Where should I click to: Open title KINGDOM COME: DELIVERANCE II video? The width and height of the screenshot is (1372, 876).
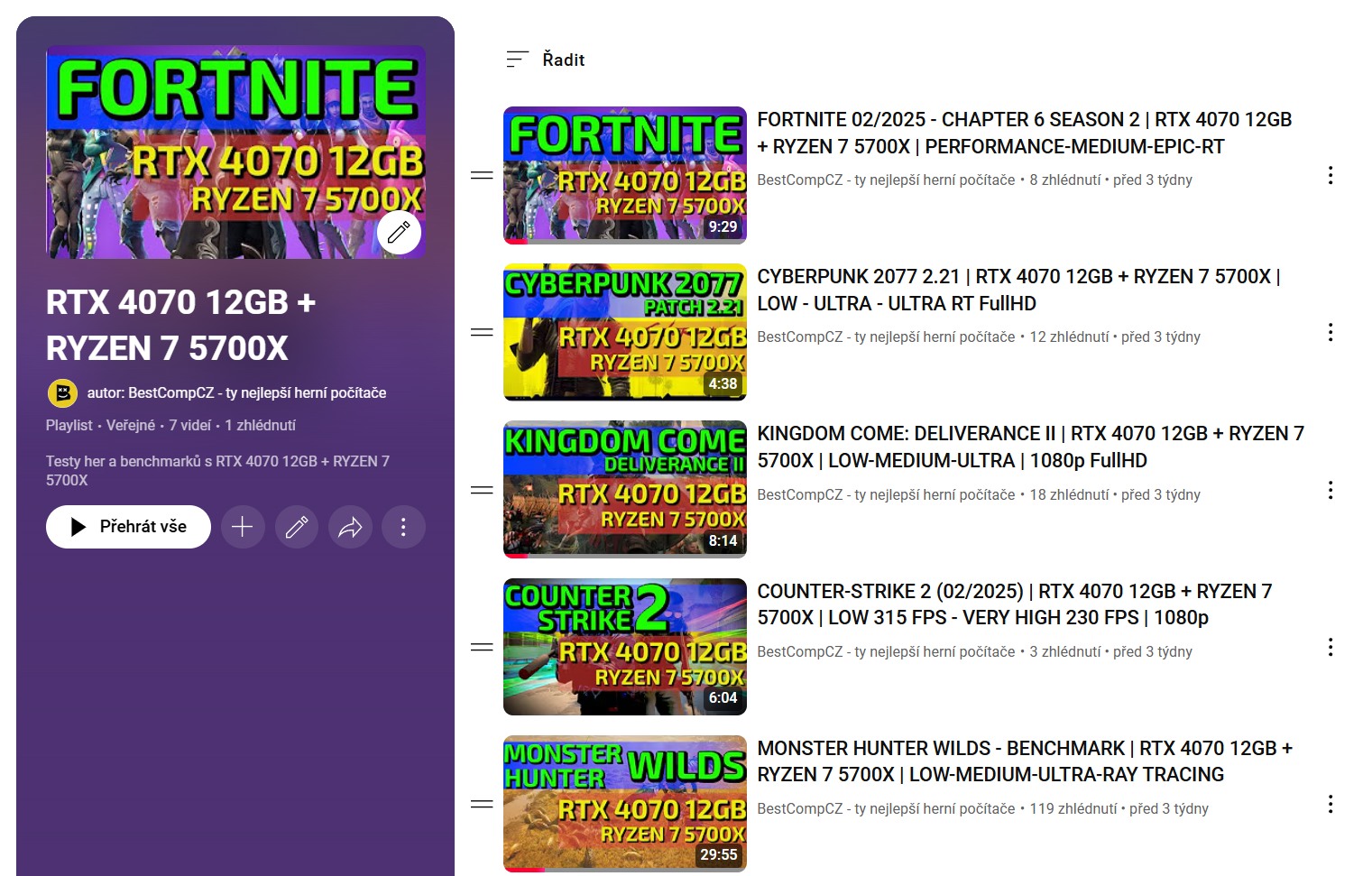click(1031, 447)
